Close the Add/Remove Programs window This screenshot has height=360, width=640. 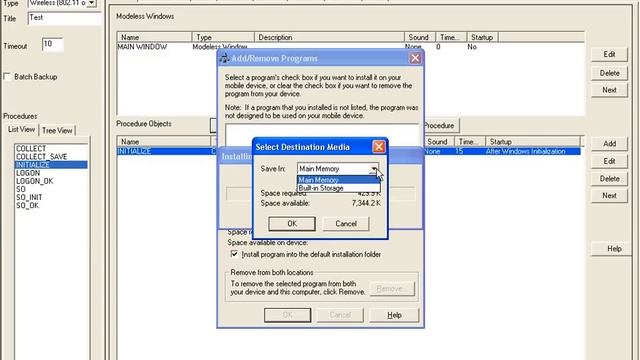415,58
